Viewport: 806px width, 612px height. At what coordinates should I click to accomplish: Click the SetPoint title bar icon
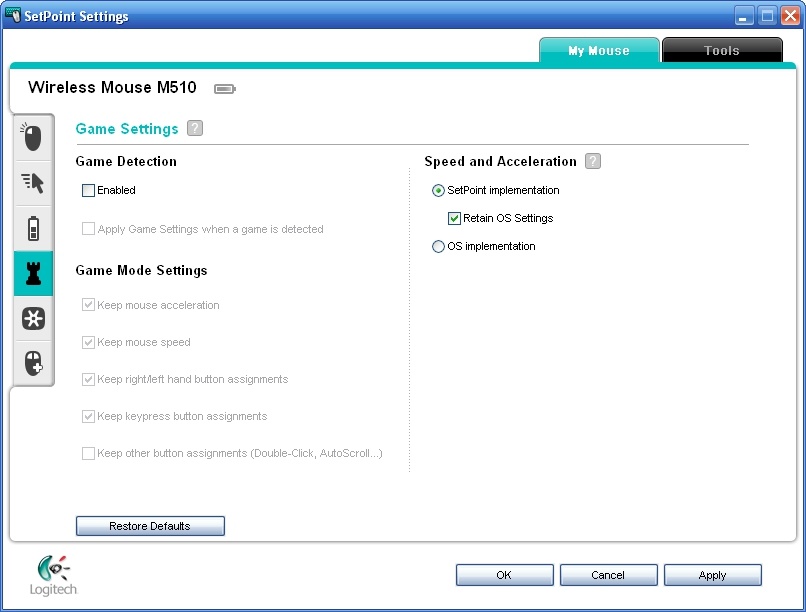[13, 15]
